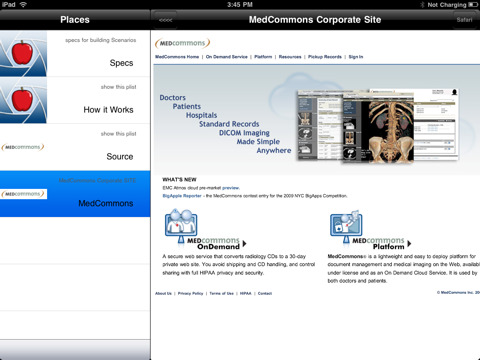Click the Sign In link
The height and width of the screenshot is (360, 480).
point(356,57)
